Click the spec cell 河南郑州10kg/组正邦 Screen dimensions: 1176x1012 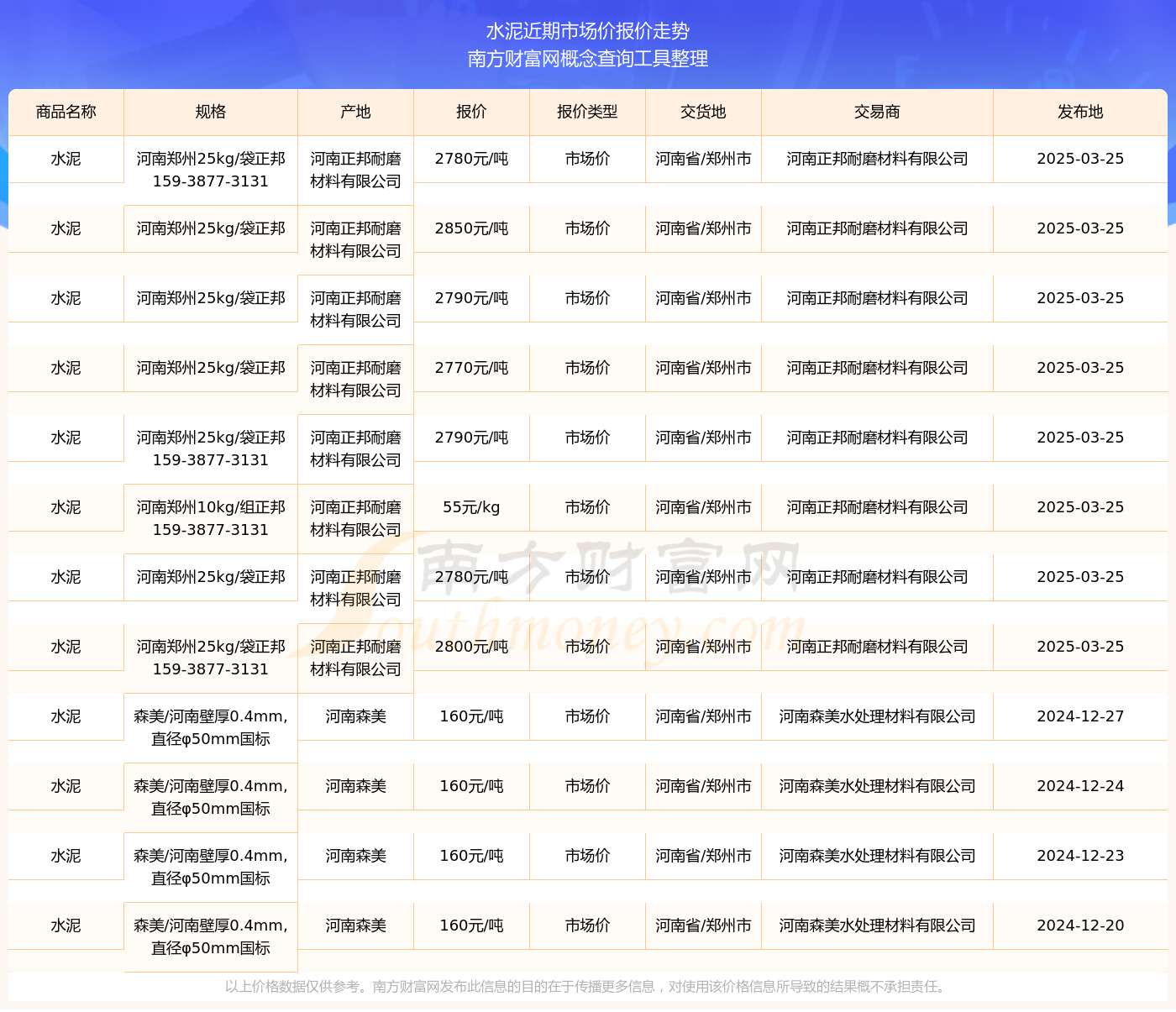point(211,518)
